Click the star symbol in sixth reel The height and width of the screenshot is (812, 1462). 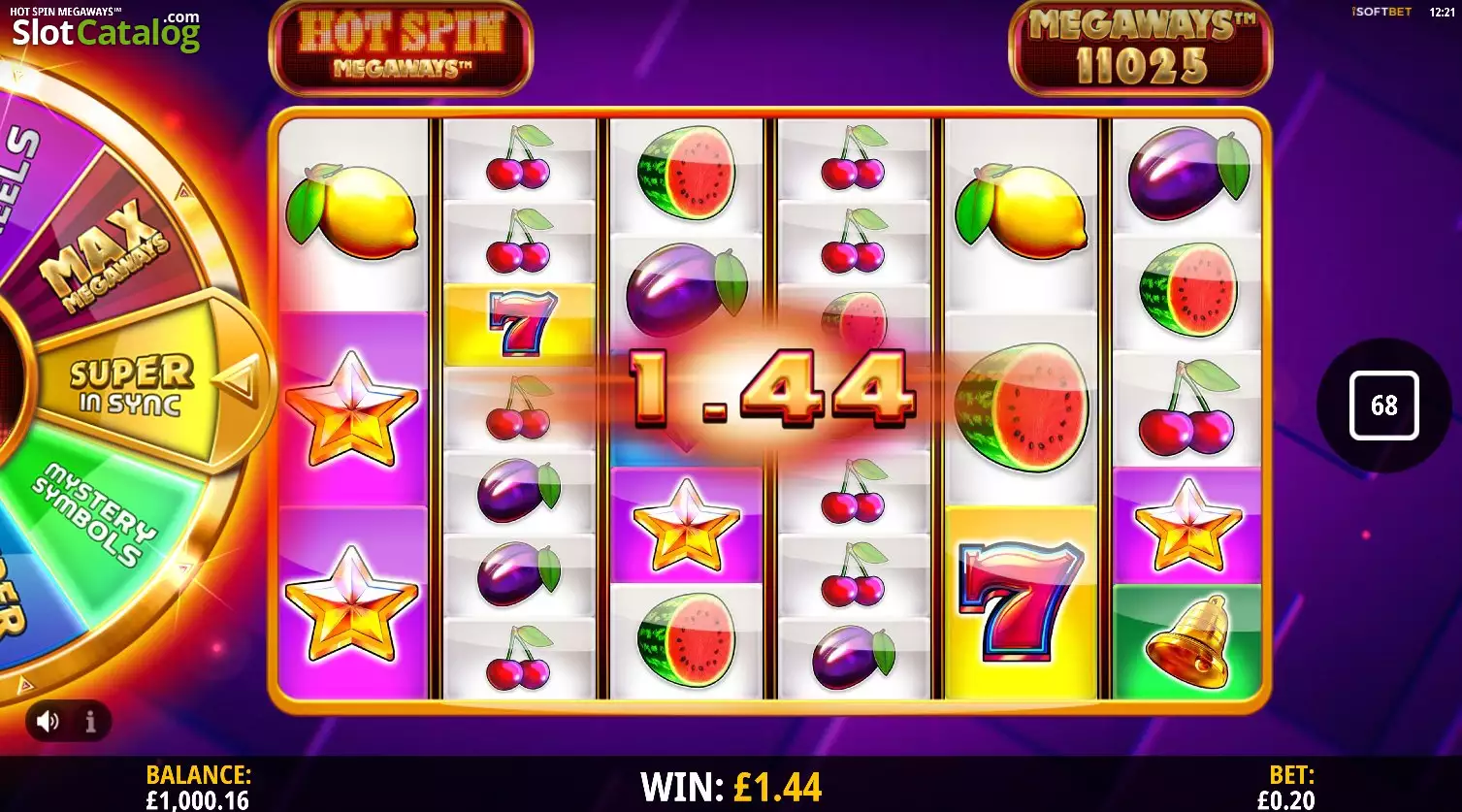click(x=1187, y=524)
